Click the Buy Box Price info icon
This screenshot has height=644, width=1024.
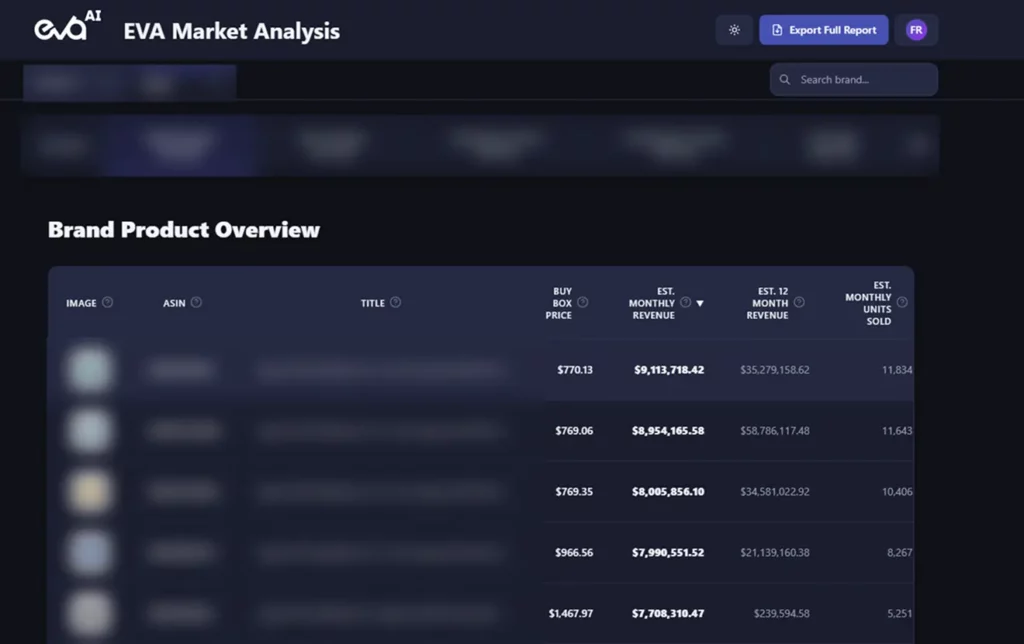coord(583,303)
